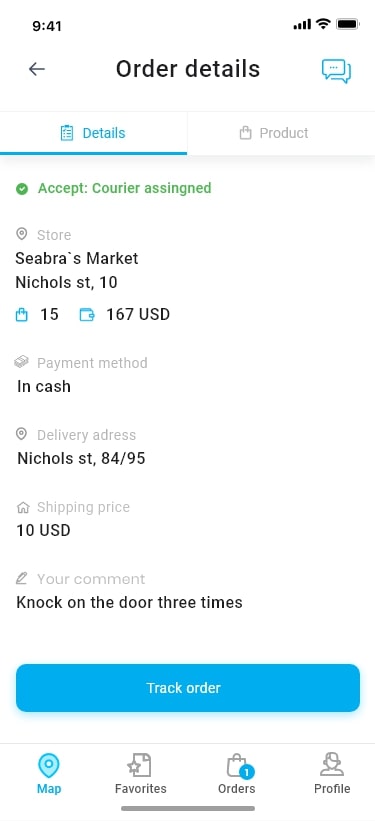Switch to the Product tab

pos(281,133)
